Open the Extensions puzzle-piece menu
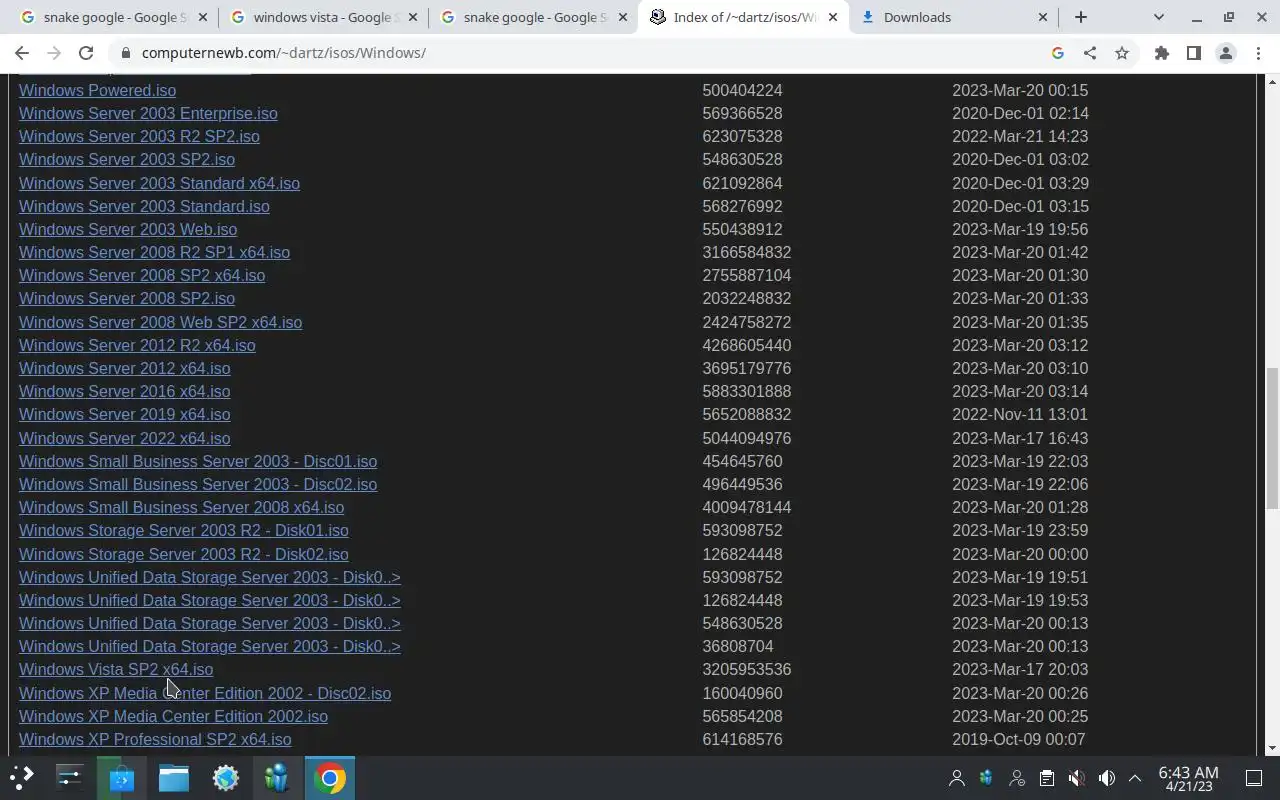The height and width of the screenshot is (800, 1280). click(x=1162, y=53)
